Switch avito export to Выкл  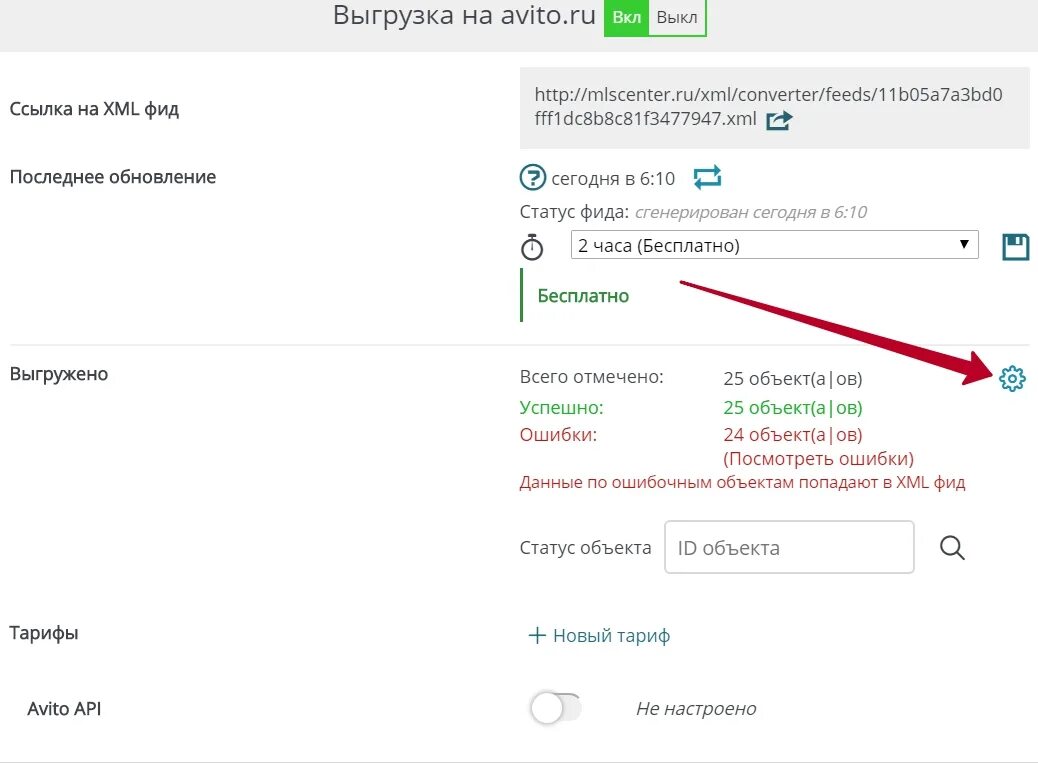677,17
